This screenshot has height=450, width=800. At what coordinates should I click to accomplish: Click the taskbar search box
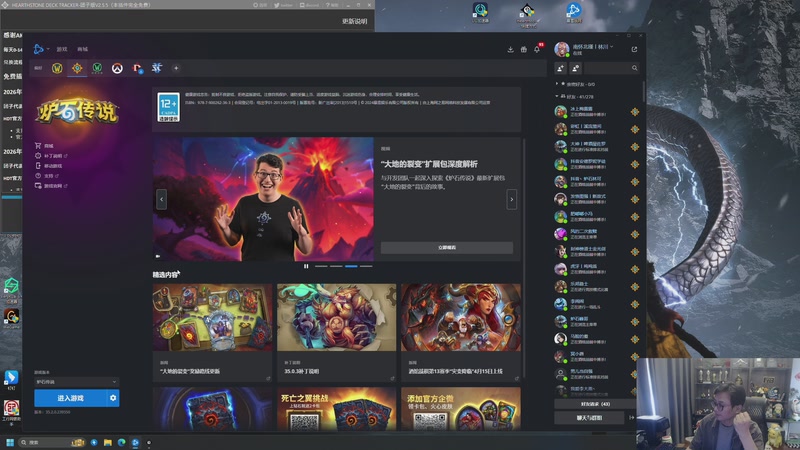coord(51,442)
